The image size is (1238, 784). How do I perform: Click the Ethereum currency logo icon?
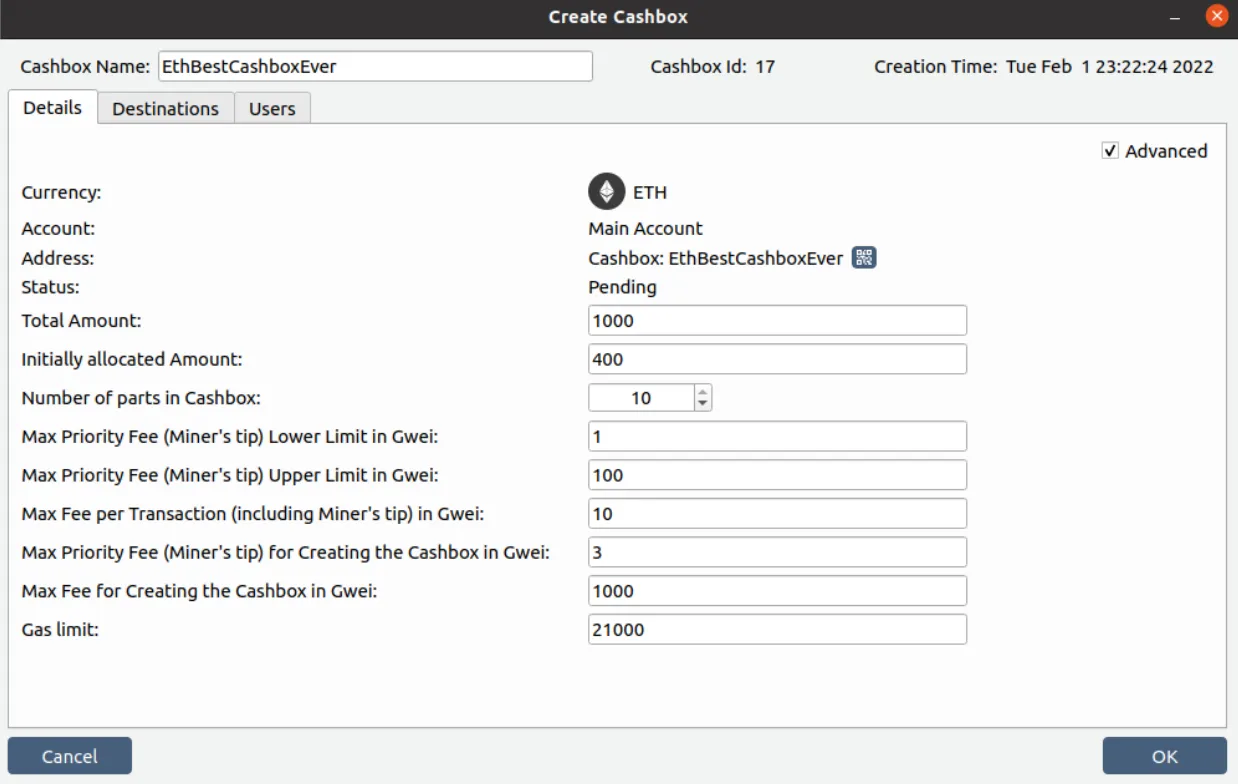606,192
